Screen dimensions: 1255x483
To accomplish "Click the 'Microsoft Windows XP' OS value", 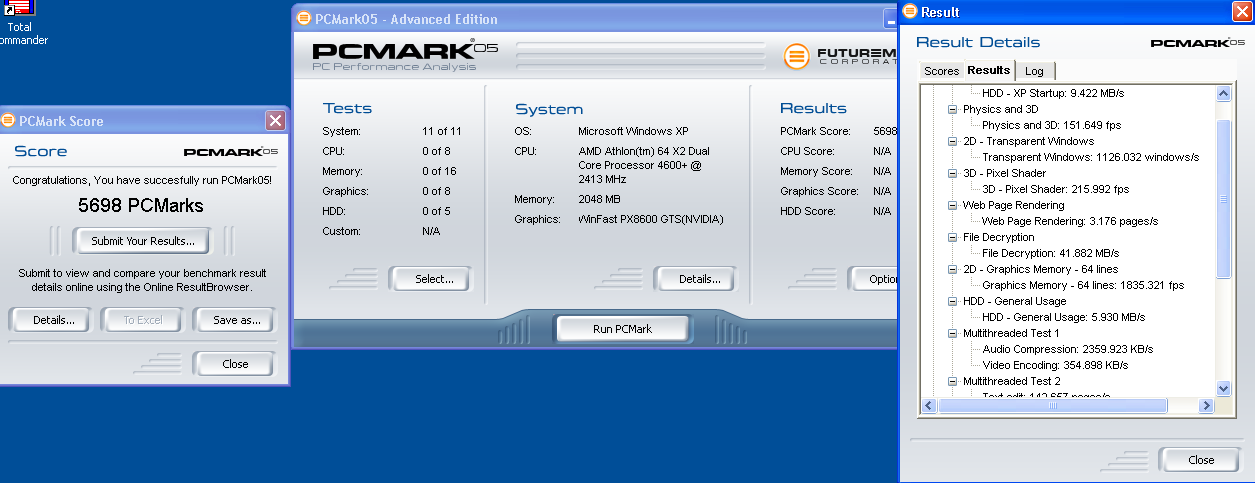I will (633, 131).
